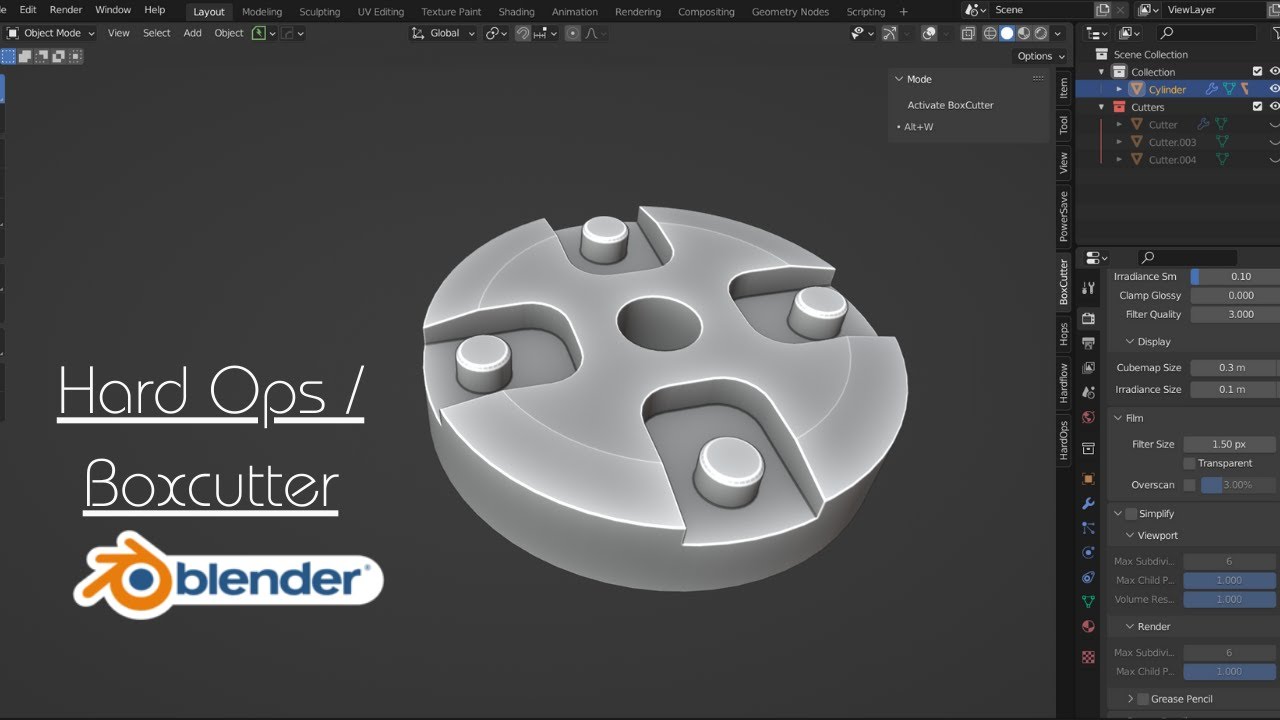
Task: Open the Tool properties tab icon
Action: pos(1089,288)
